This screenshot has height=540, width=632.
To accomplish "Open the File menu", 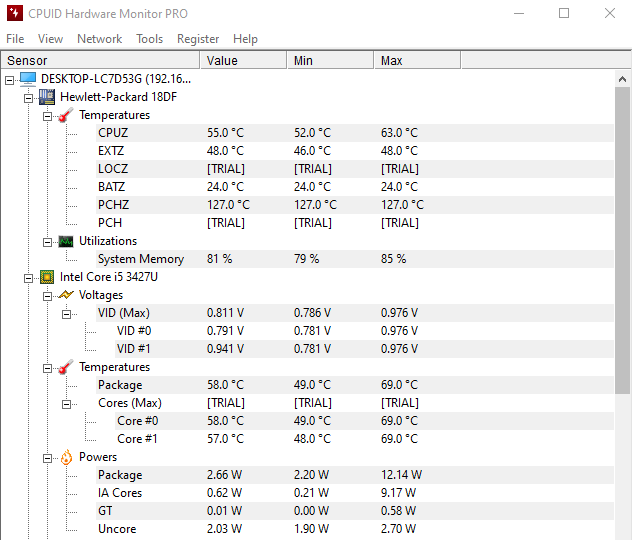I will click(x=15, y=39).
